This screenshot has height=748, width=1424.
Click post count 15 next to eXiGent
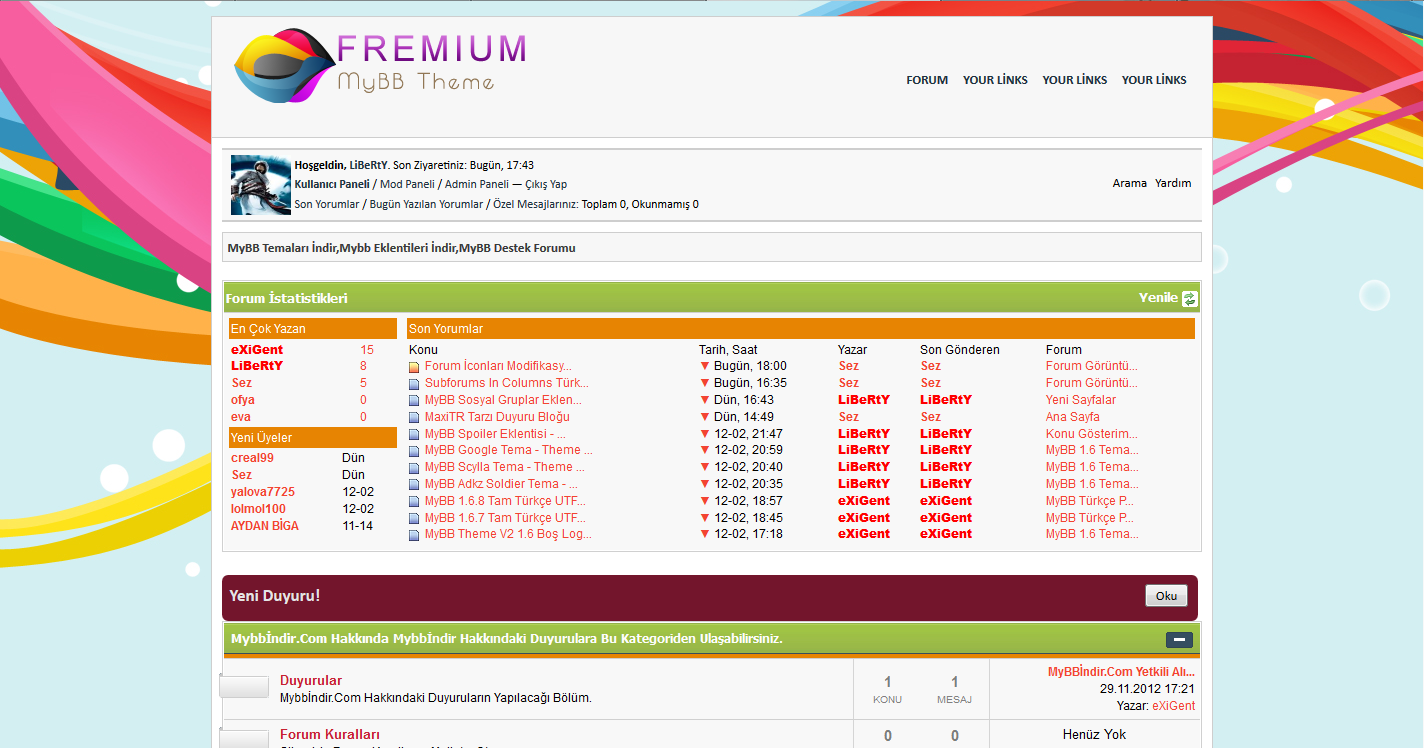(x=367, y=350)
